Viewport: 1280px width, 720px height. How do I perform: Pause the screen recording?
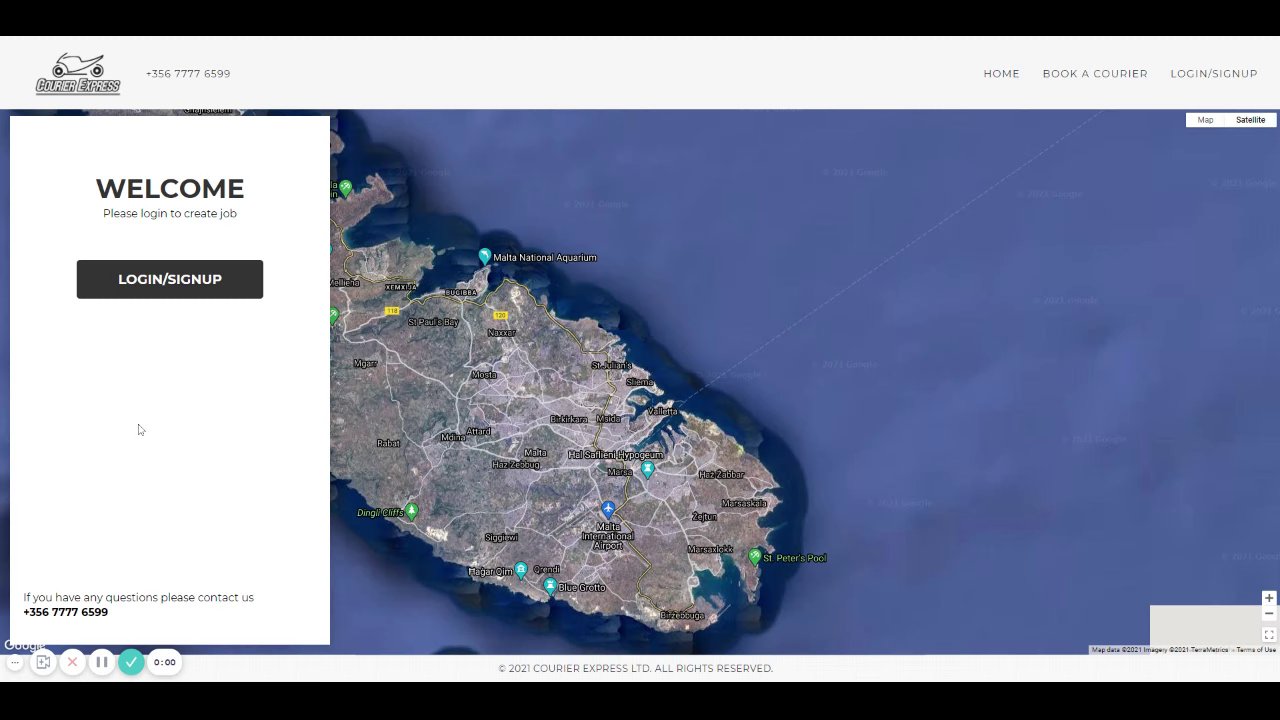click(x=101, y=662)
